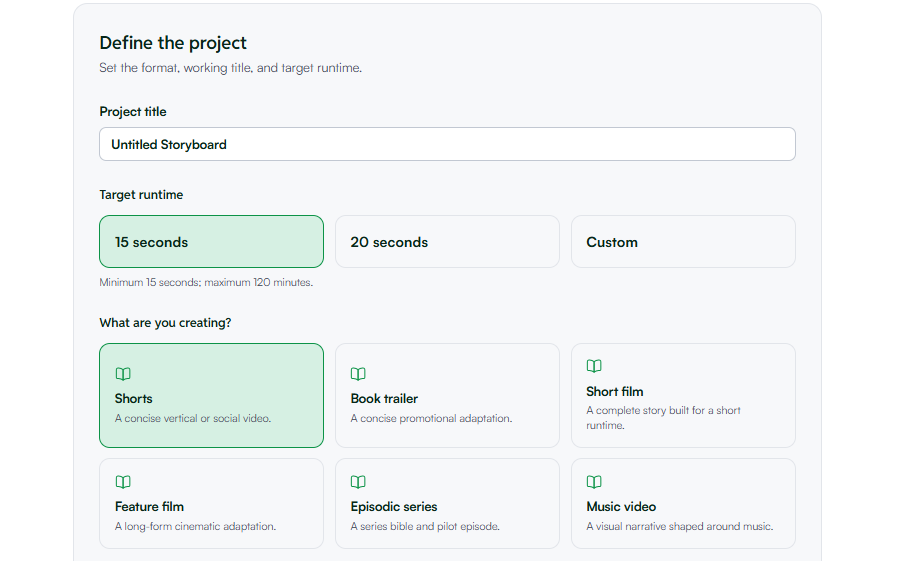Pick the Custom runtime option
Image resolution: width=920 pixels, height=561 pixels.
point(683,242)
